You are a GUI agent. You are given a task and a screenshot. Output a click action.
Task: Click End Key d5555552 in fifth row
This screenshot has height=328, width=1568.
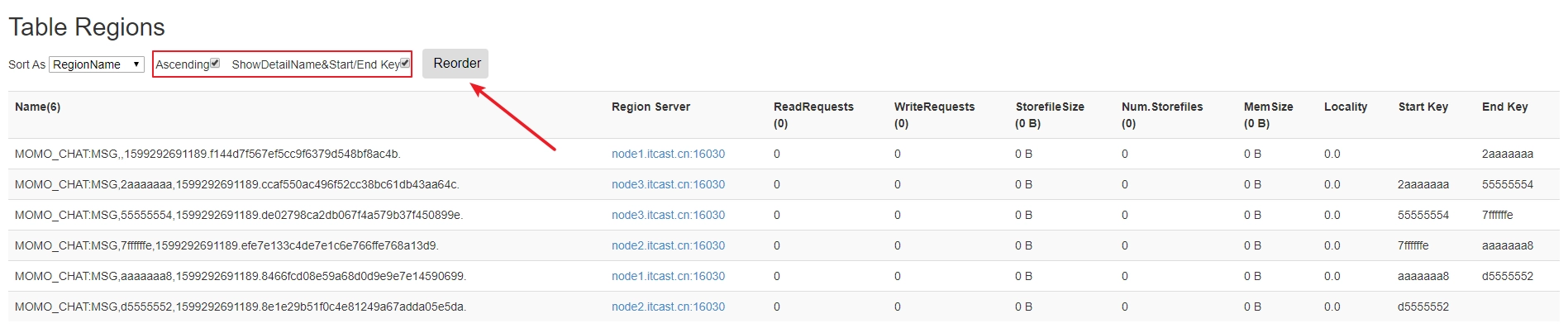tap(1508, 276)
